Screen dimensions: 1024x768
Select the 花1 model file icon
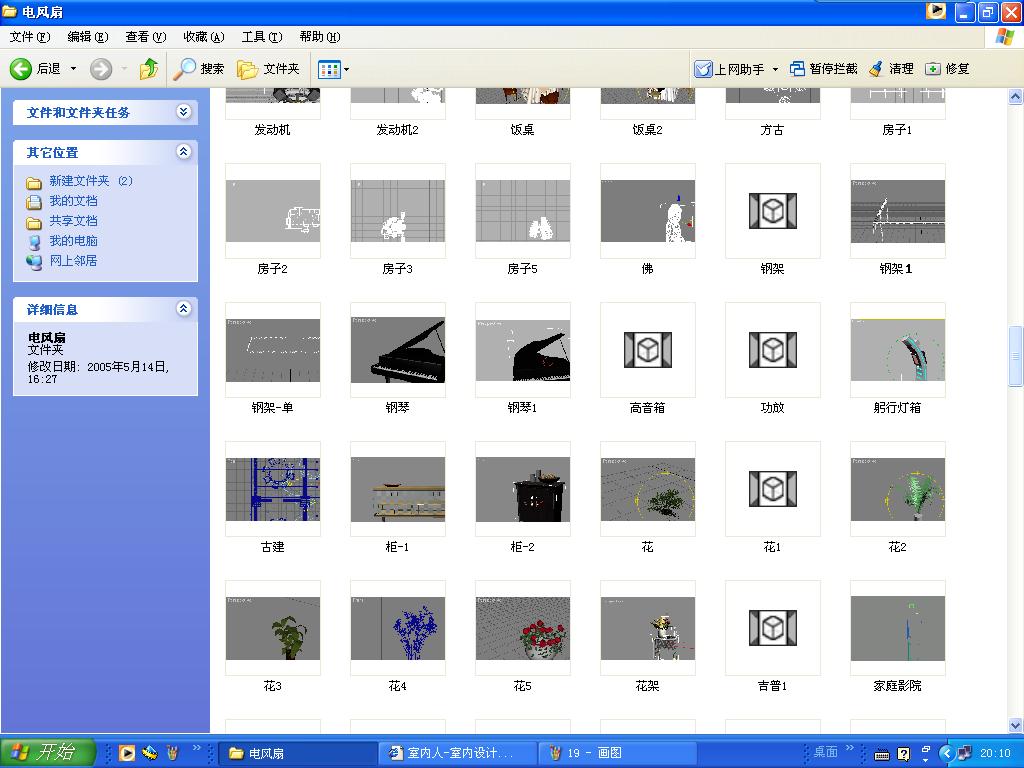point(773,489)
